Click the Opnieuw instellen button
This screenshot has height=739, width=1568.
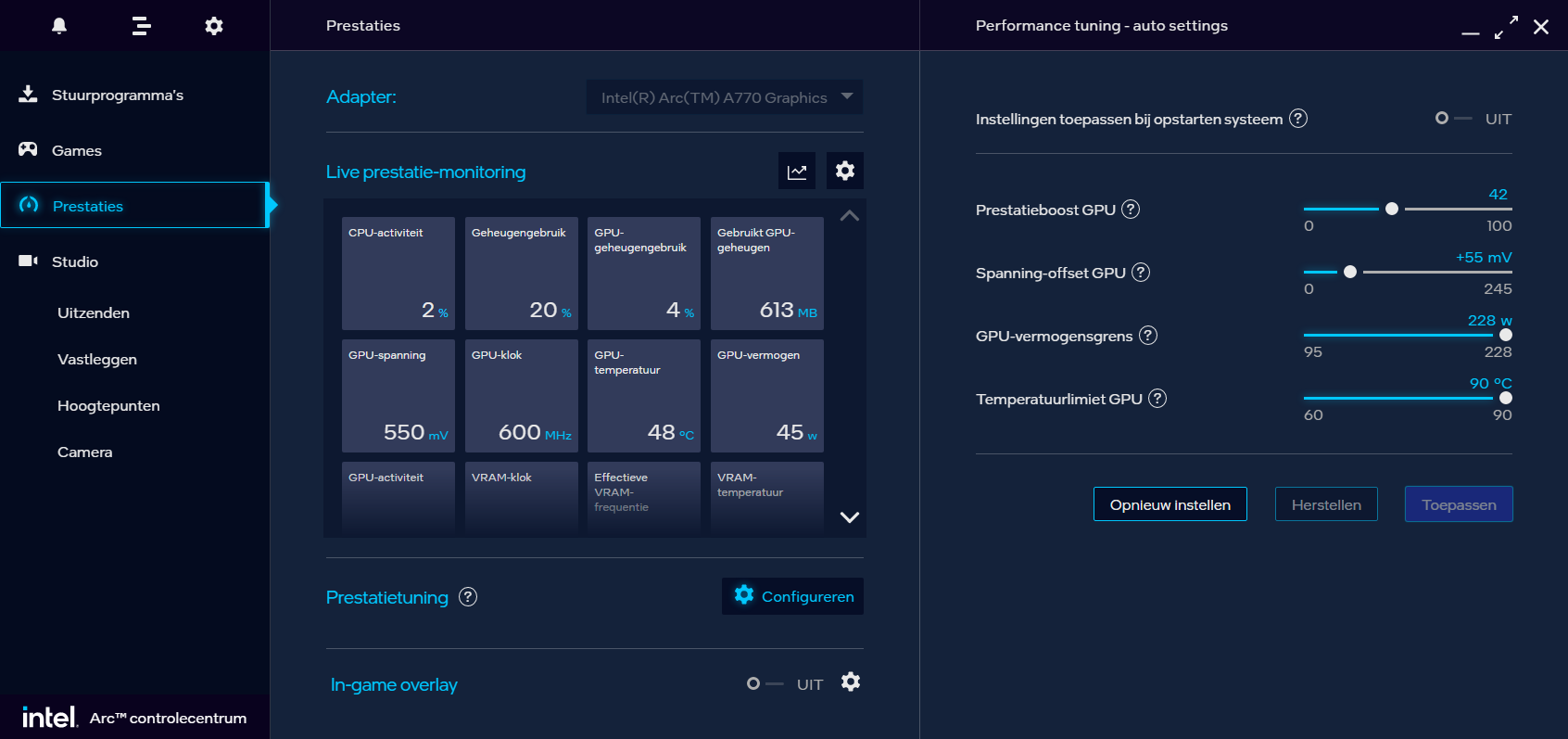pos(1170,504)
